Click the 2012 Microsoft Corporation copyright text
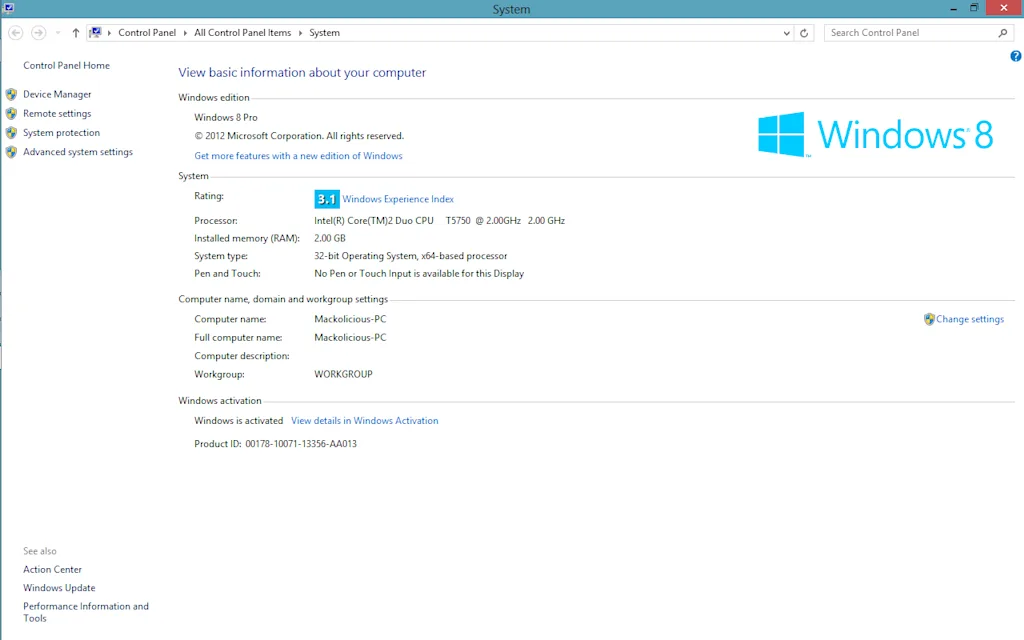Viewport: 1024px width, 640px height. 299,136
